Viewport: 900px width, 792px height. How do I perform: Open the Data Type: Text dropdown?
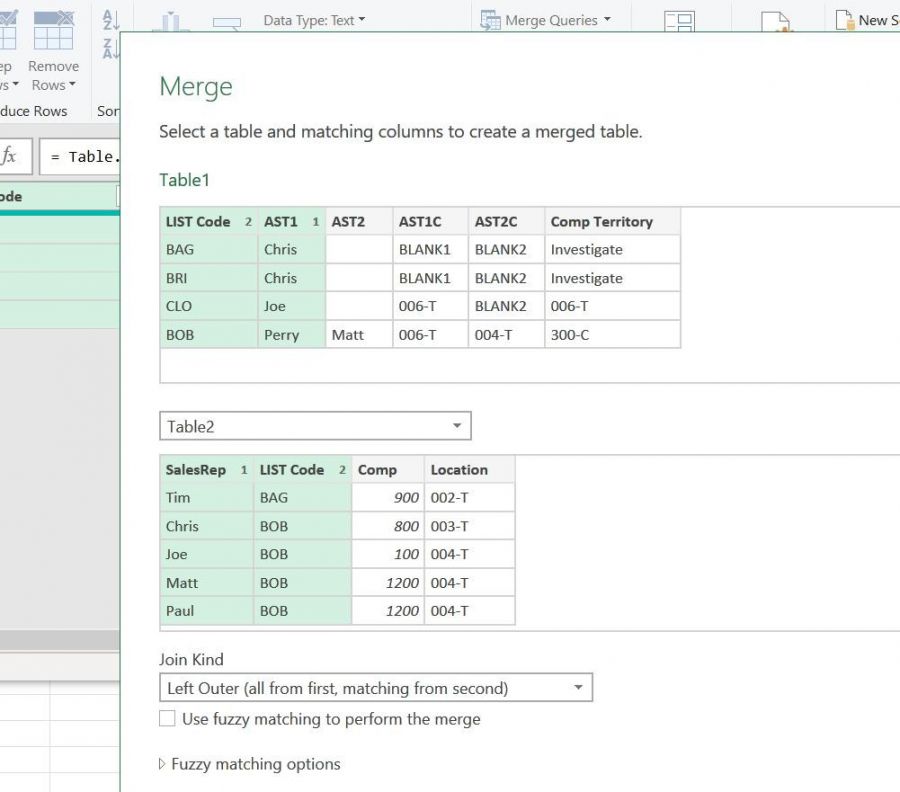314,21
